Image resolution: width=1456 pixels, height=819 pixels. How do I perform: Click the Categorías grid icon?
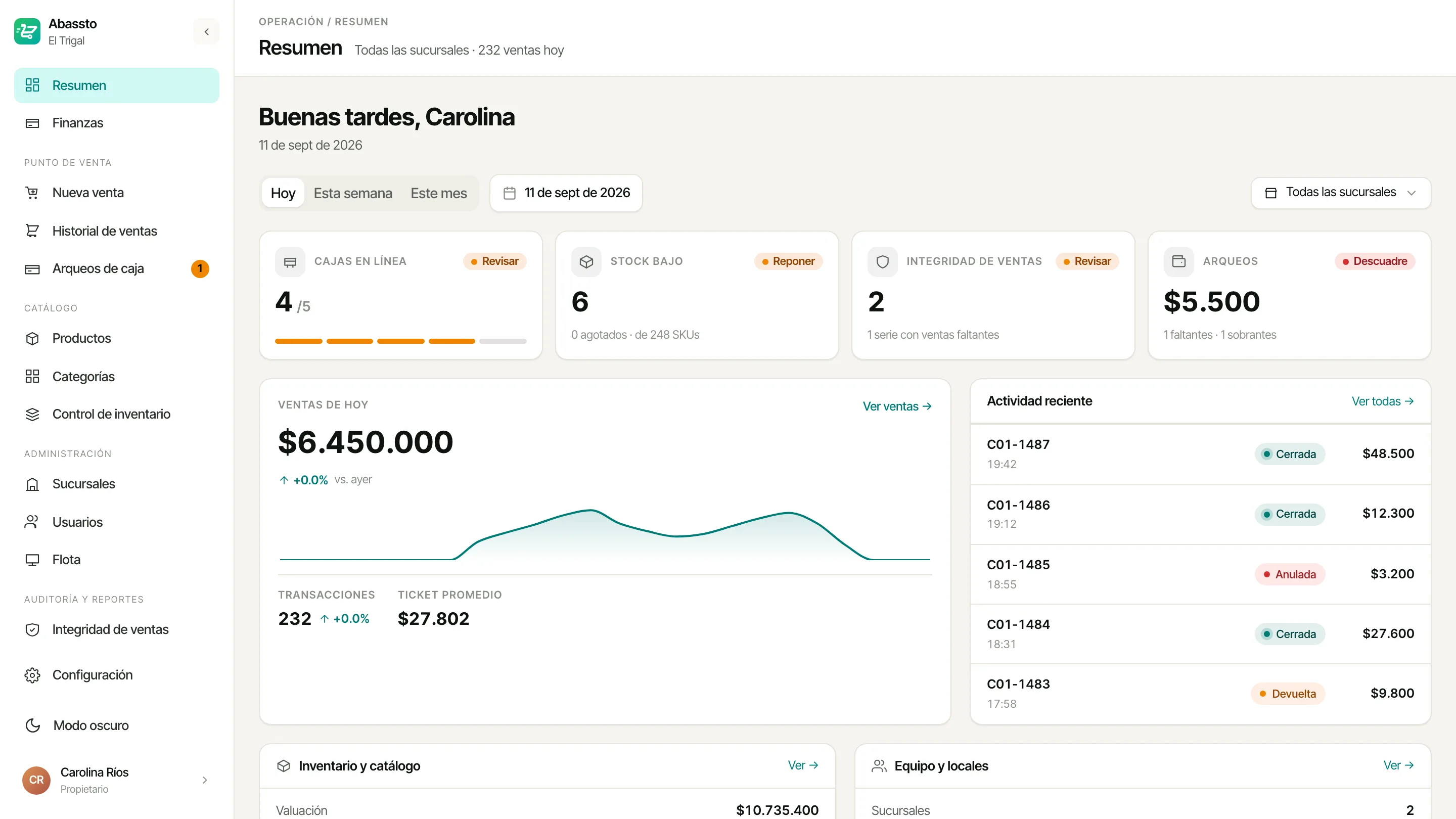pos(32,377)
